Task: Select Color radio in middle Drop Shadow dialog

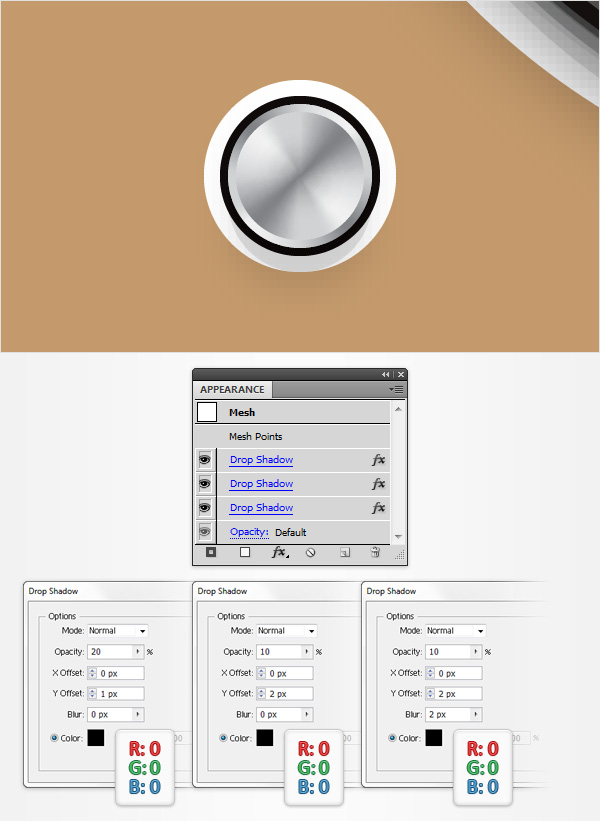Action: [223, 738]
